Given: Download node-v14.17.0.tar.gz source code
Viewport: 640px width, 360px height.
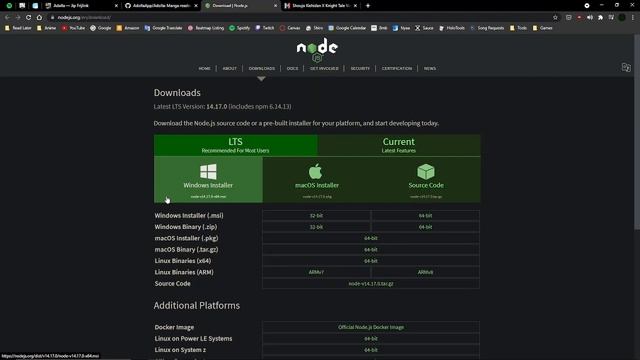Looking at the screenshot, I should [371, 284].
